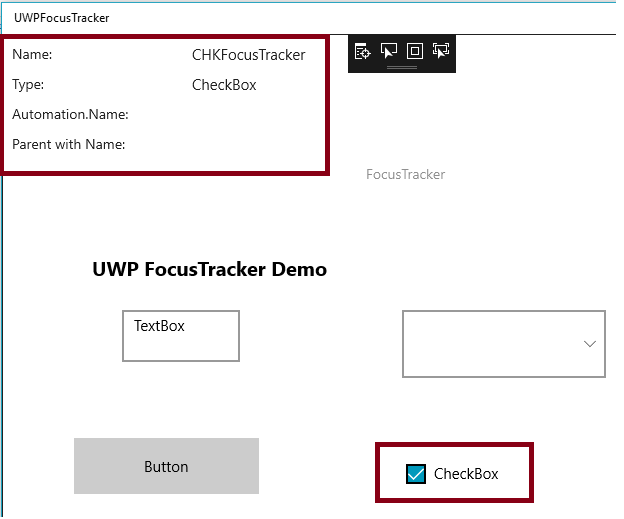Screen dimensions: 624x519
Task: Click the debug toolbar collapse handle
Action: pyautogui.click(x=402, y=68)
